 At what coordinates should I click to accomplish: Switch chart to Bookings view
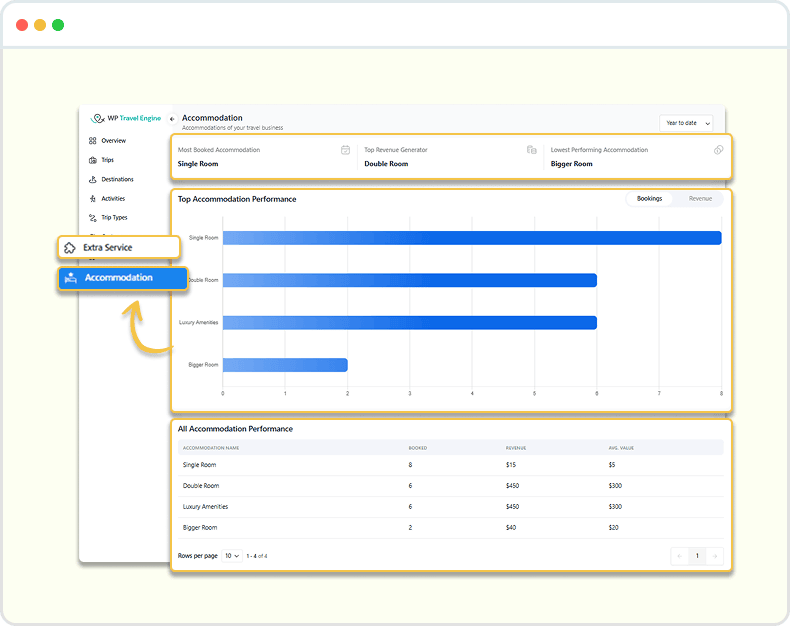pyautogui.click(x=649, y=199)
